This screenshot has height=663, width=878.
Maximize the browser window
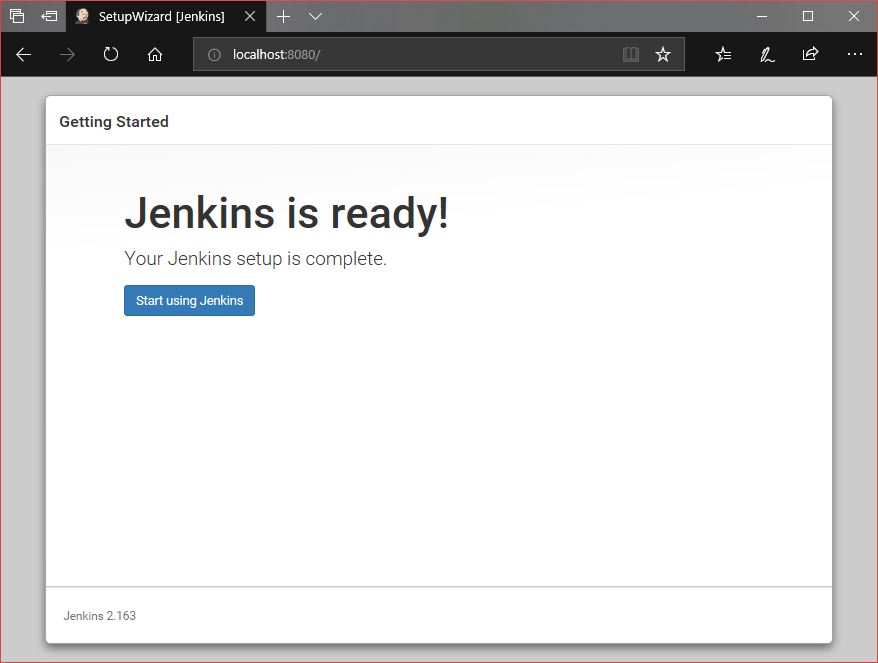(x=808, y=16)
